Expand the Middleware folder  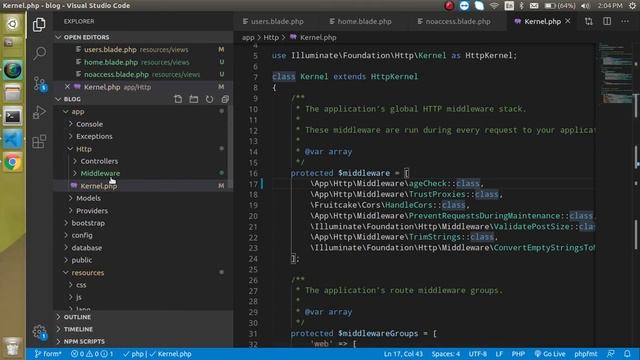click(100, 173)
